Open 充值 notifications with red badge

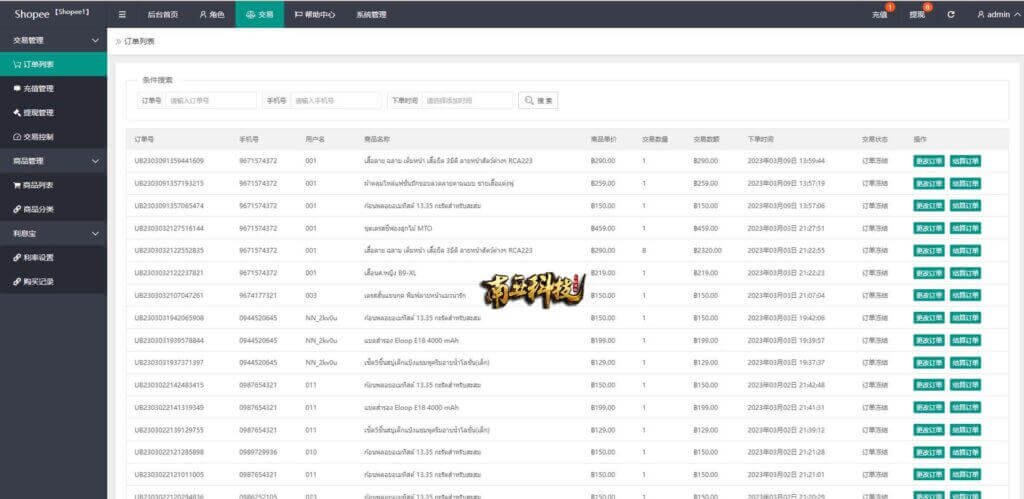[879, 15]
